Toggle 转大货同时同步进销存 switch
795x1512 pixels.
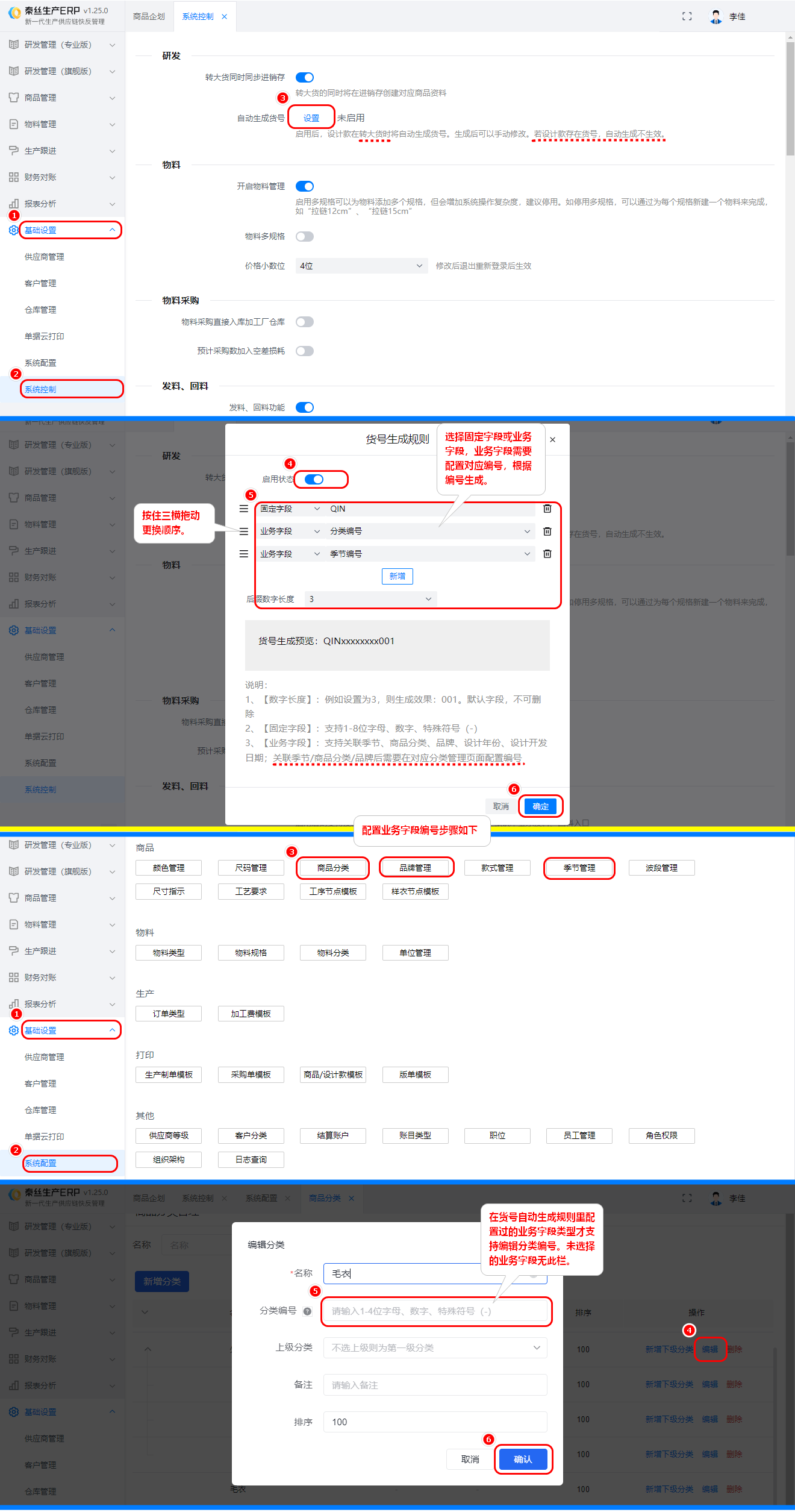coord(305,77)
